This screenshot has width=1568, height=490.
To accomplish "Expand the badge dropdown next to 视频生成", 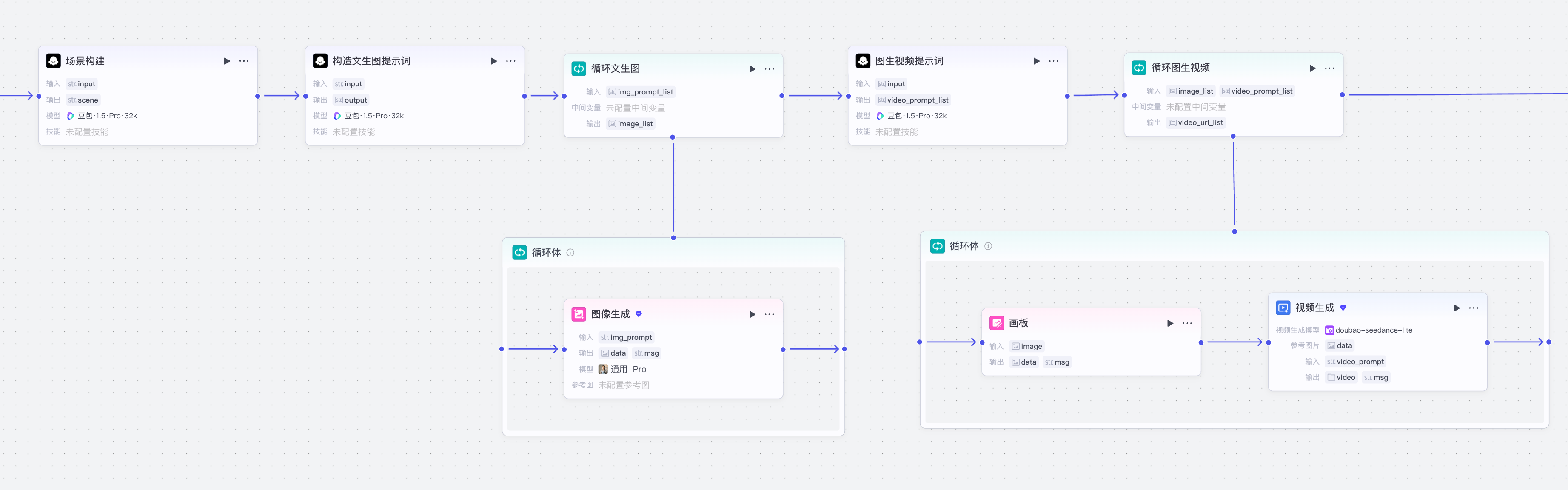I will tap(1343, 308).
